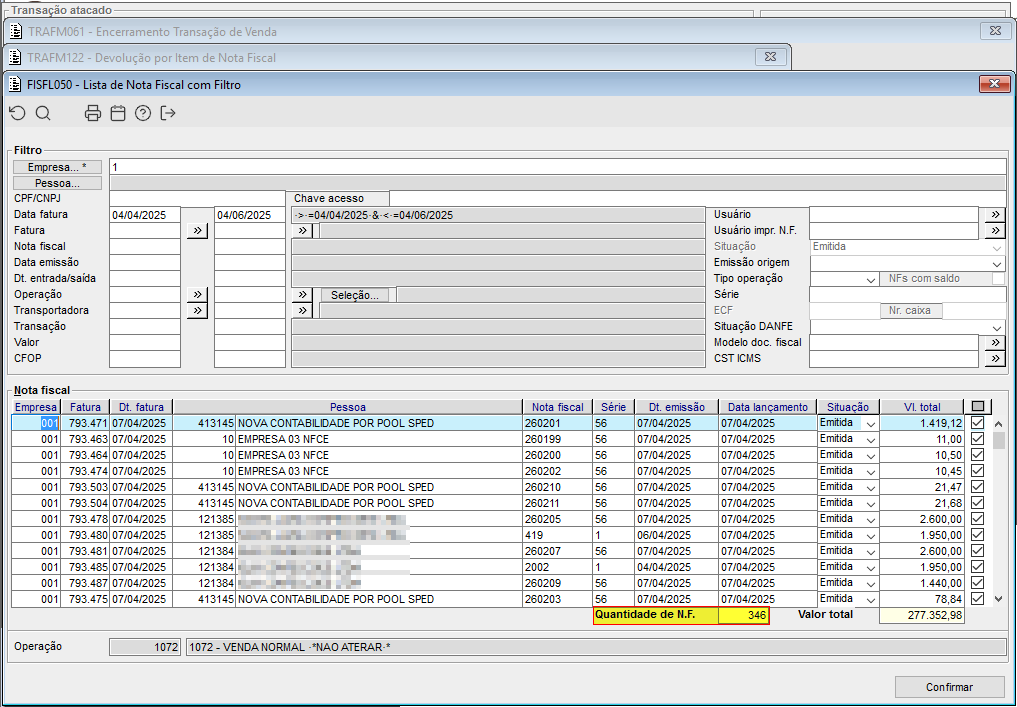Open the Situação DANFE dropdown

click(x=997, y=327)
